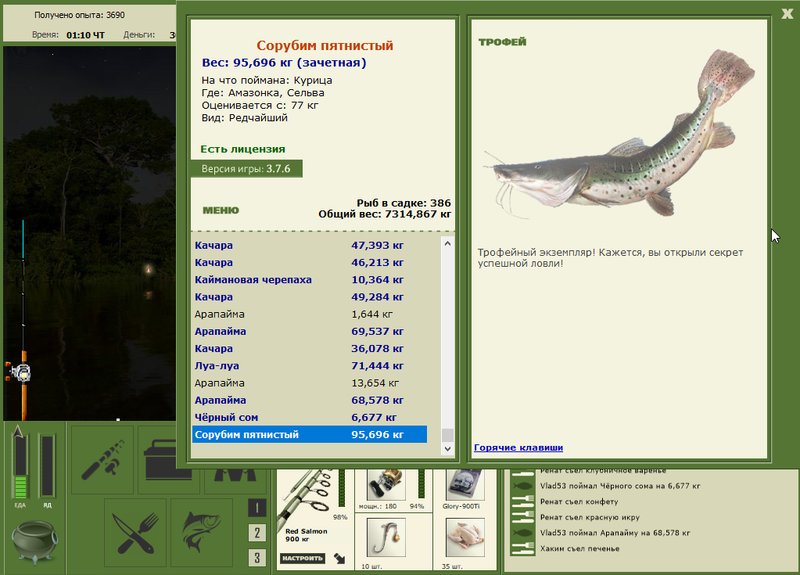Viewport: 800px width, 575px height.
Task: Switch to tackle slot 1
Action: click(x=257, y=508)
